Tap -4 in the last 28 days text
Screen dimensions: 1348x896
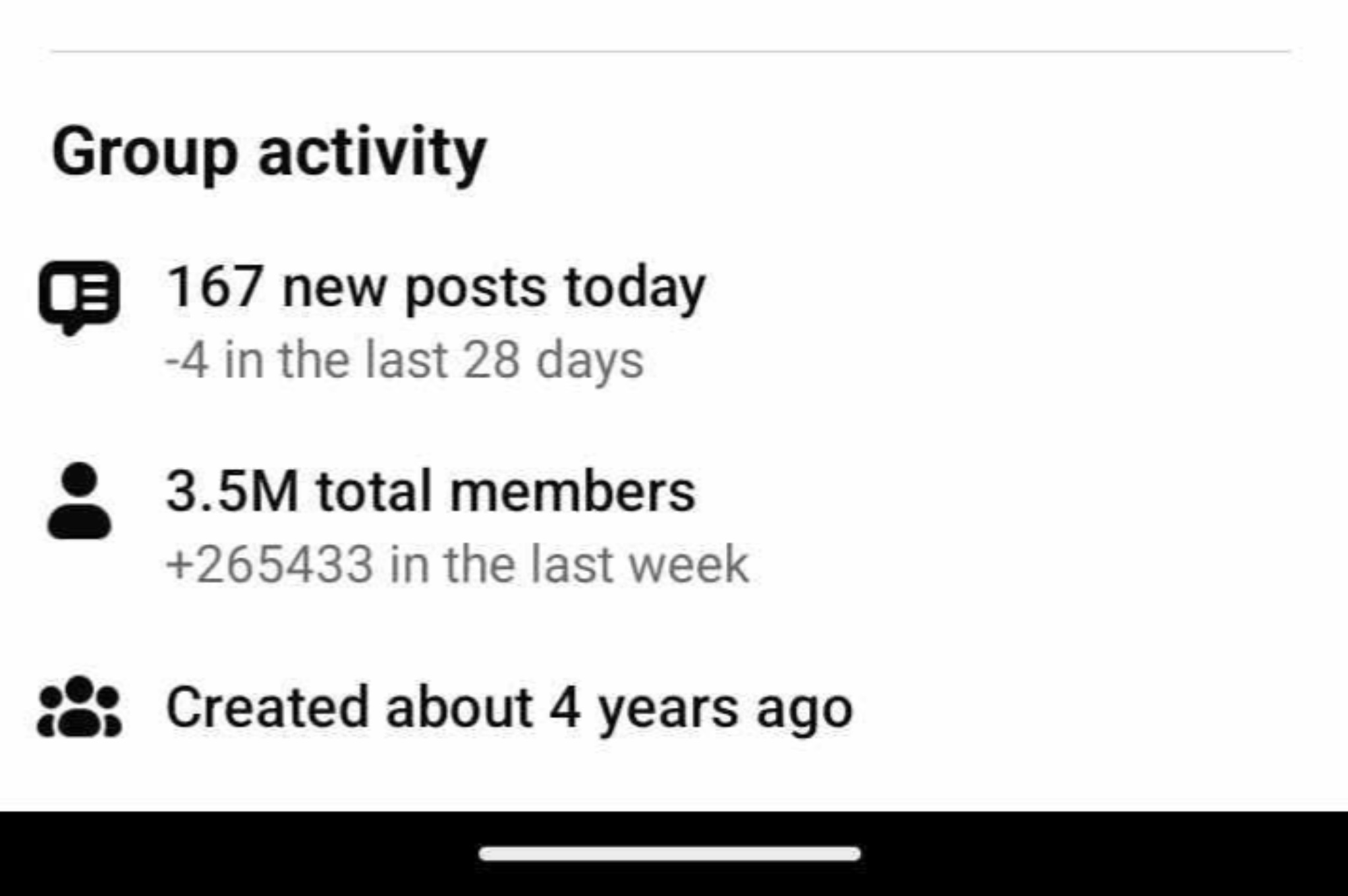click(x=404, y=360)
